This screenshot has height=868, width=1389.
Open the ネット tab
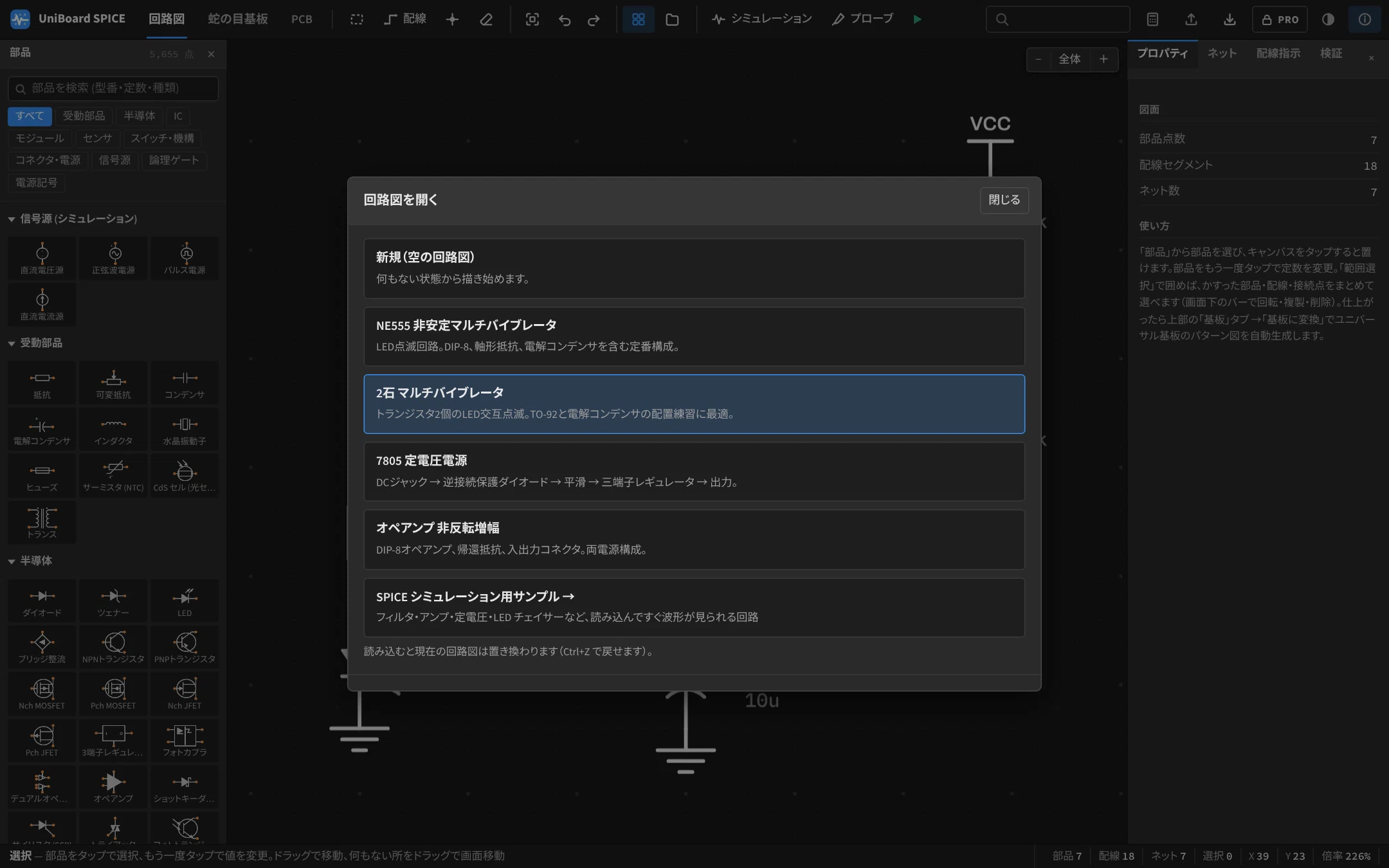[x=1222, y=53]
